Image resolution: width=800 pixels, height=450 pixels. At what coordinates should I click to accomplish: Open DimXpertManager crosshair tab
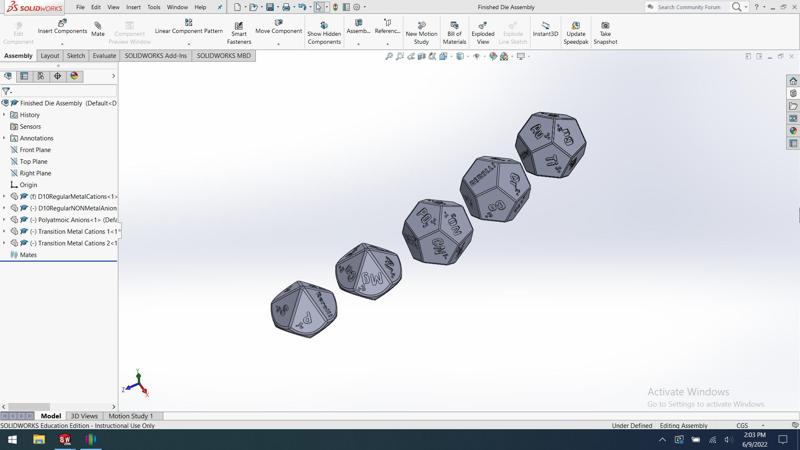click(x=57, y=76)
